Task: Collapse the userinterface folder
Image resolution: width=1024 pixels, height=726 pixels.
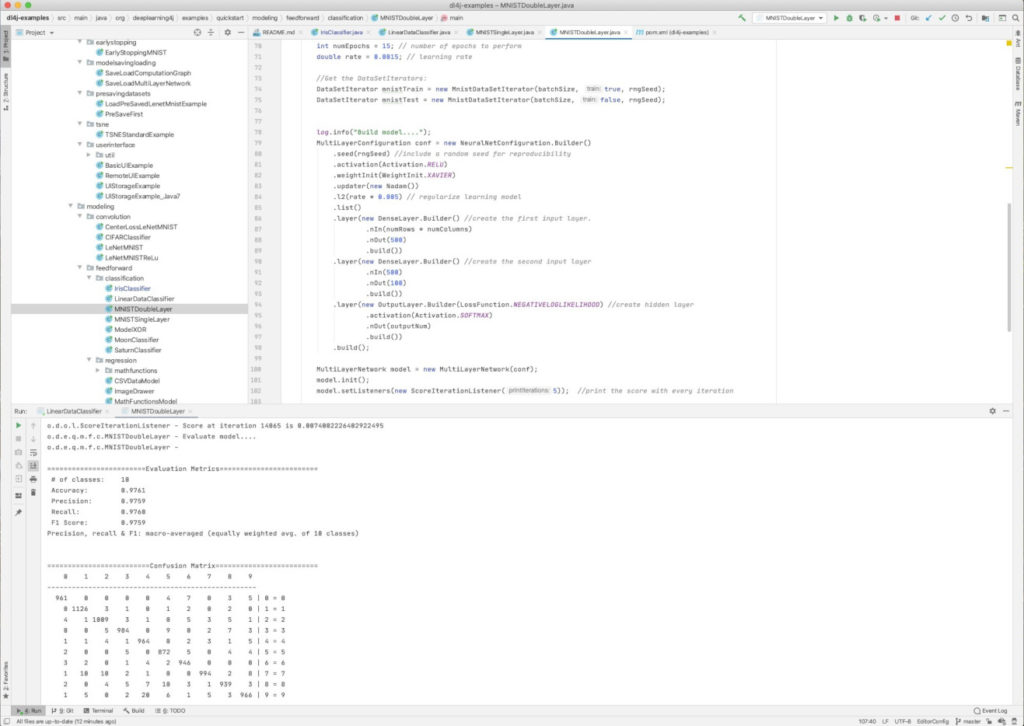Action: 80,145
